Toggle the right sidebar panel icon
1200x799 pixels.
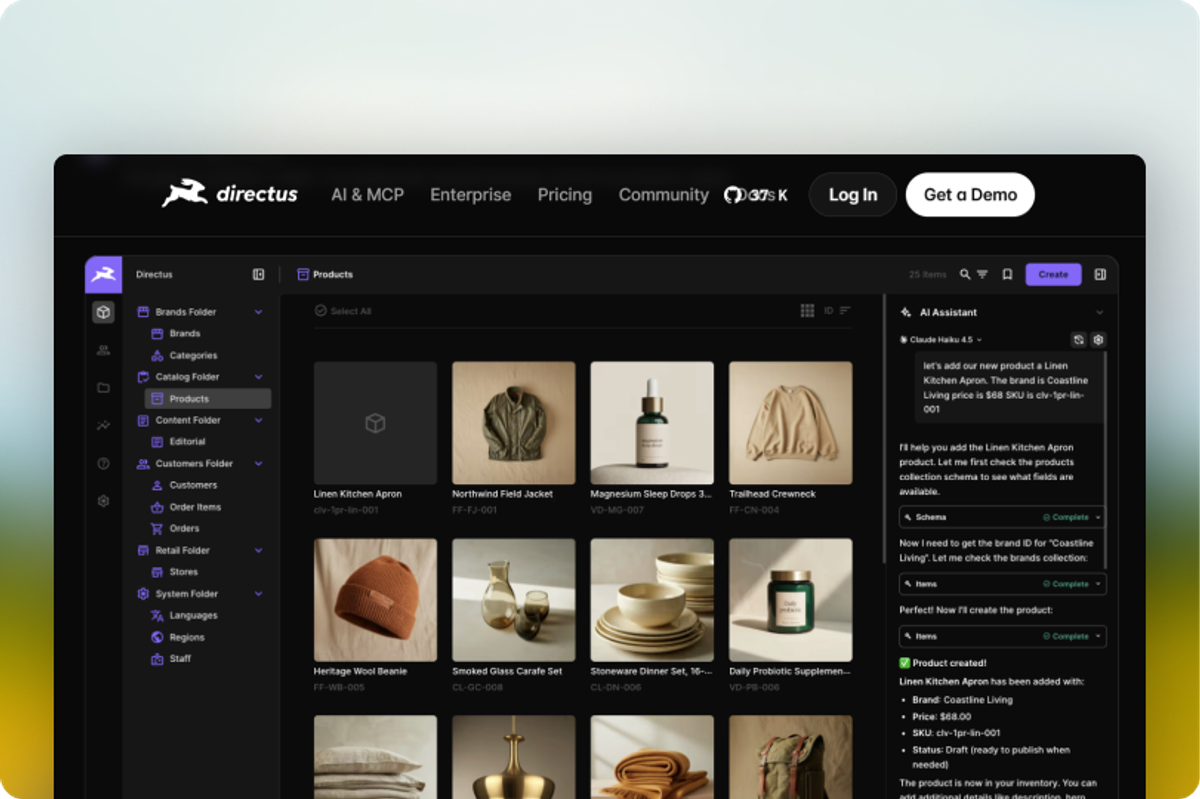click(x=1100, y=274)
